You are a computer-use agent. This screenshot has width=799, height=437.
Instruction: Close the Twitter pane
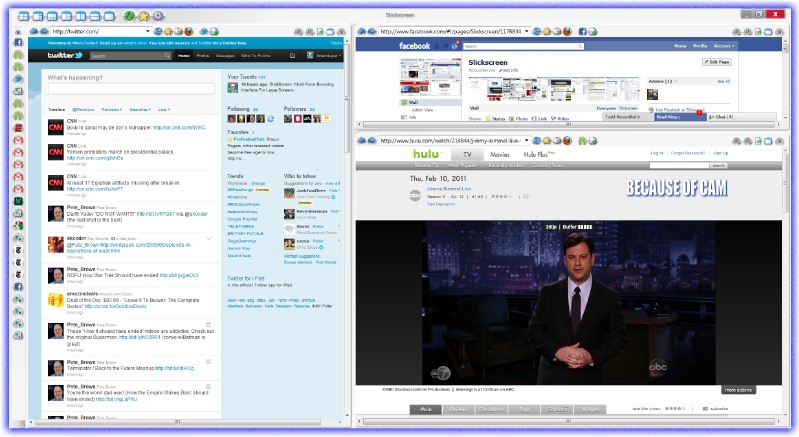click(341, 32)
